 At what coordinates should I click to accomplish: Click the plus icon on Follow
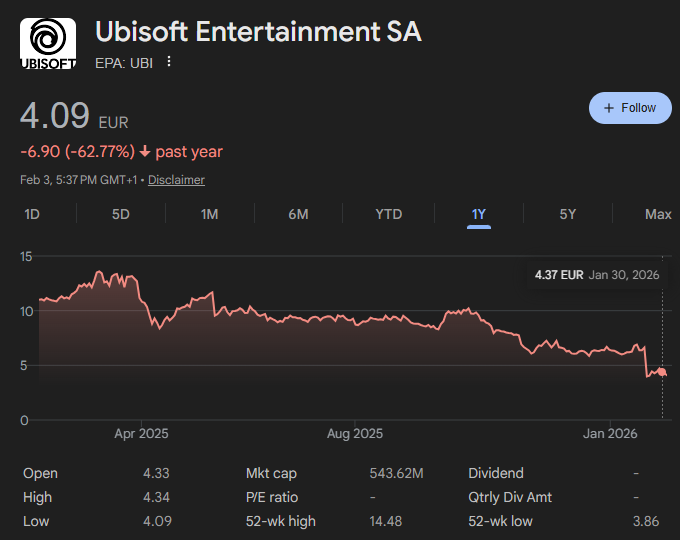coord(609,108)
